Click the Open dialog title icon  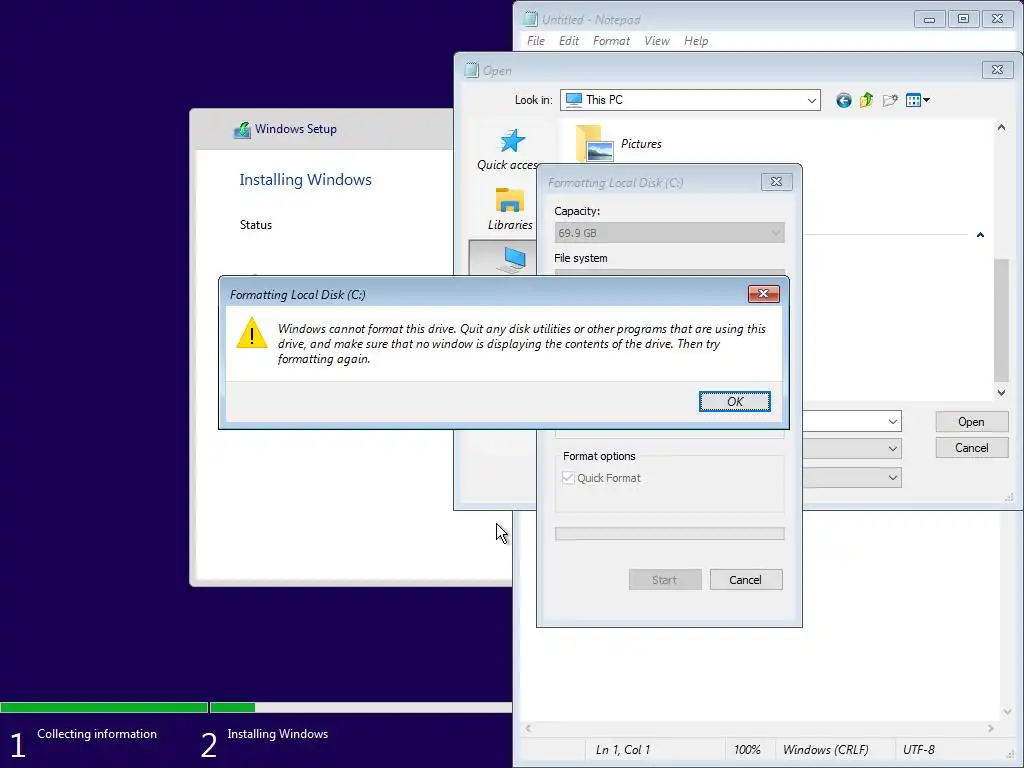pos(472,70)
